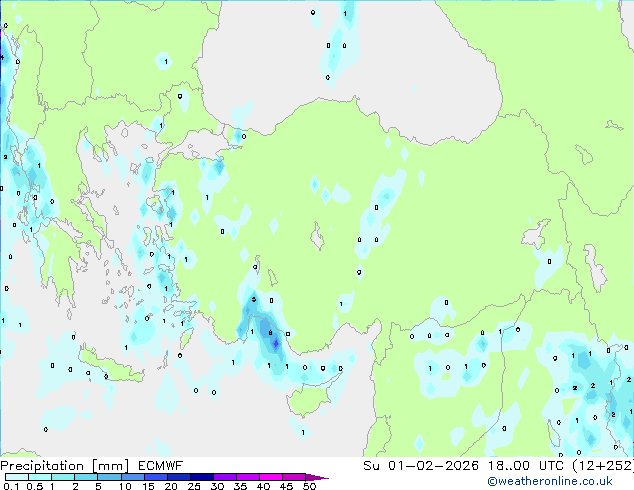Screen dimensions: 634x490
Task: Pick the 10–15 mm blue legend swatch
Action: 132,477
